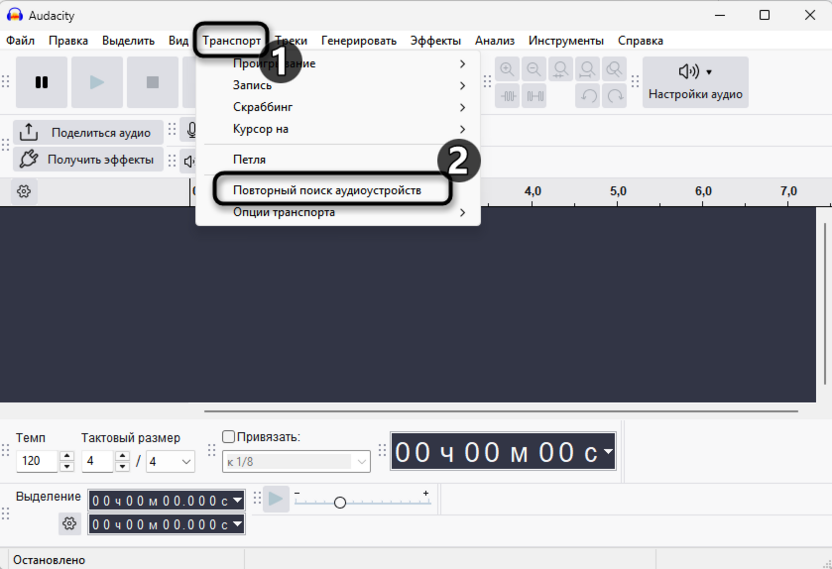The height and width of the screenshot is (569, 832).
Task: Maximize the Audacity window
Action: (765, 15)
